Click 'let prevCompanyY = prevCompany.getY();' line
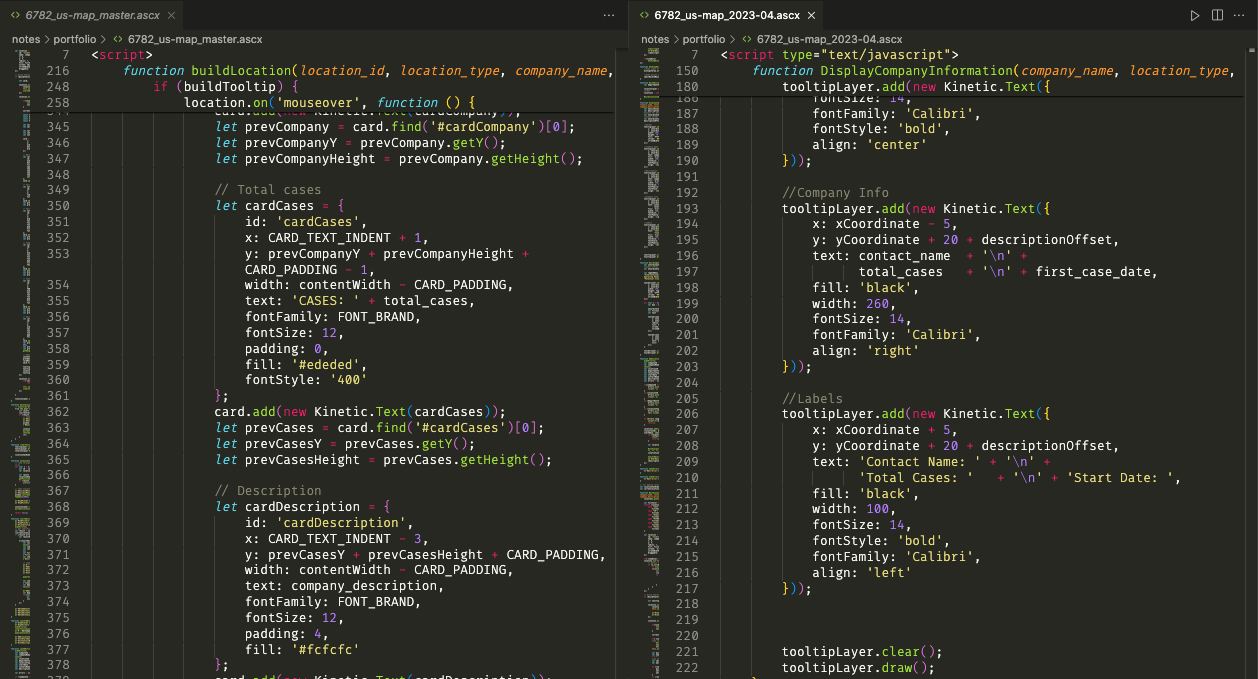Viewport: 1258px width, 679px height. pos(360,143)
